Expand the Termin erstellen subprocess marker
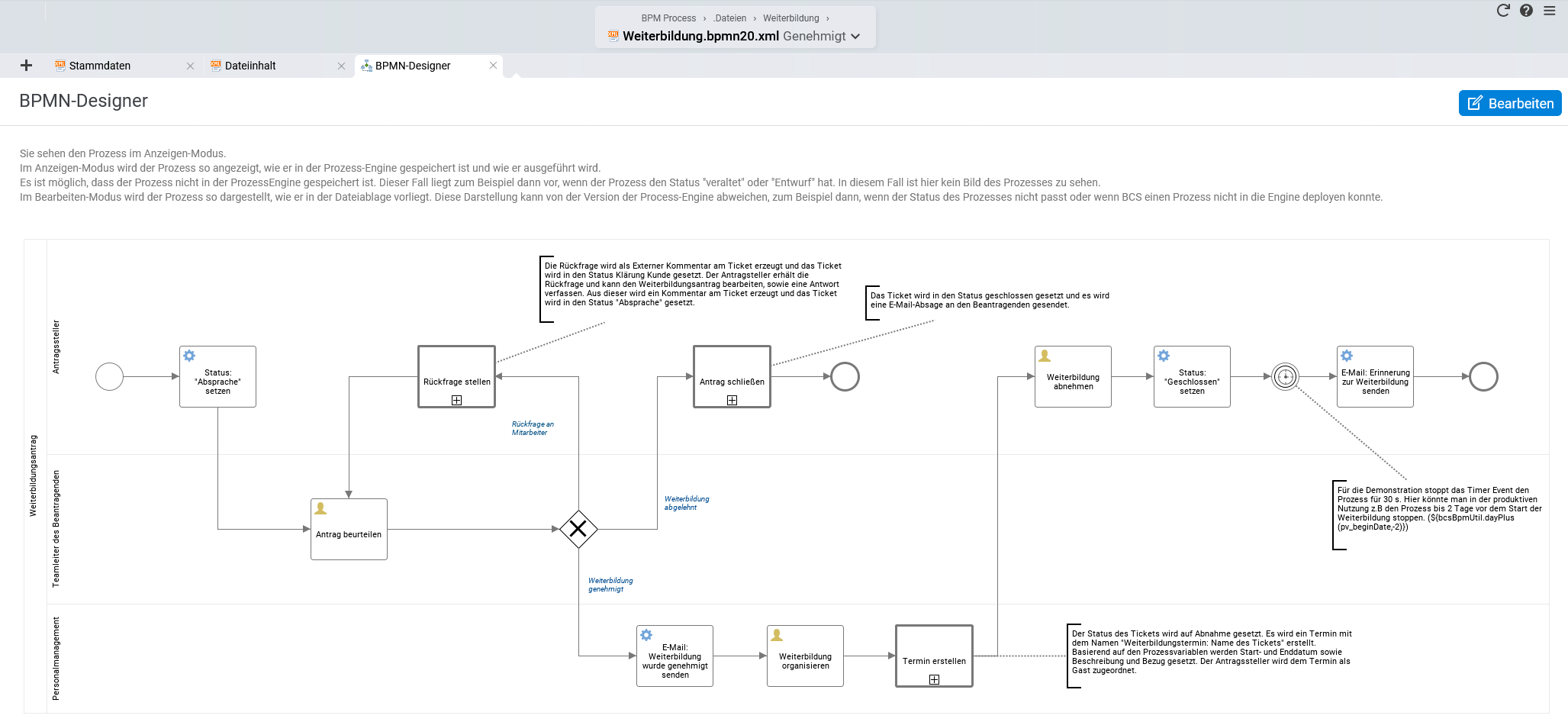The width and height of the screenshot is (1568, 722). pyautogui.click(x=934, y=679)
